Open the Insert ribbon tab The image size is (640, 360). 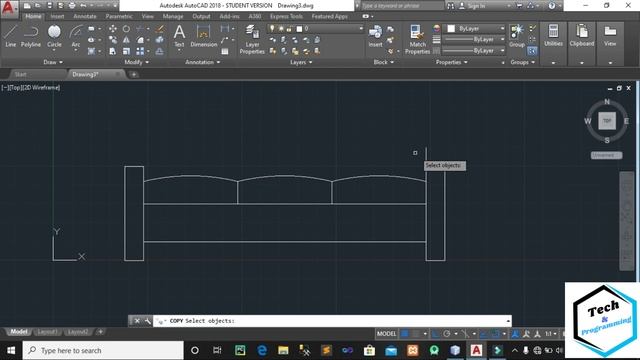(x=57, y=16)
